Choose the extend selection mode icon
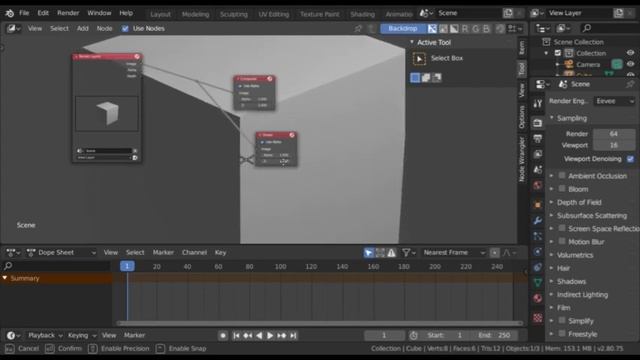Screen dimensions: 640x360 (426, 78)
